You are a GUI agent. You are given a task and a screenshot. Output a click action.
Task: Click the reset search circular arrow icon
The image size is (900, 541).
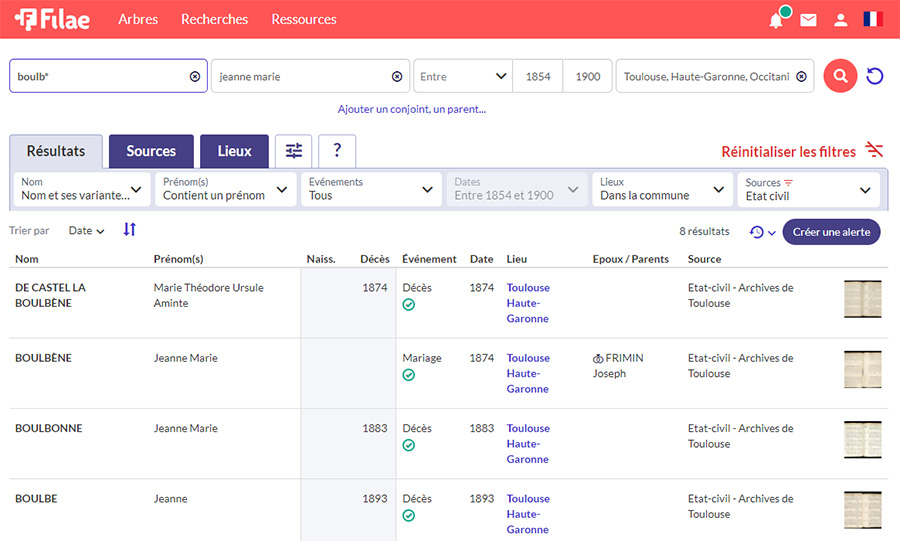click(875, 76)
